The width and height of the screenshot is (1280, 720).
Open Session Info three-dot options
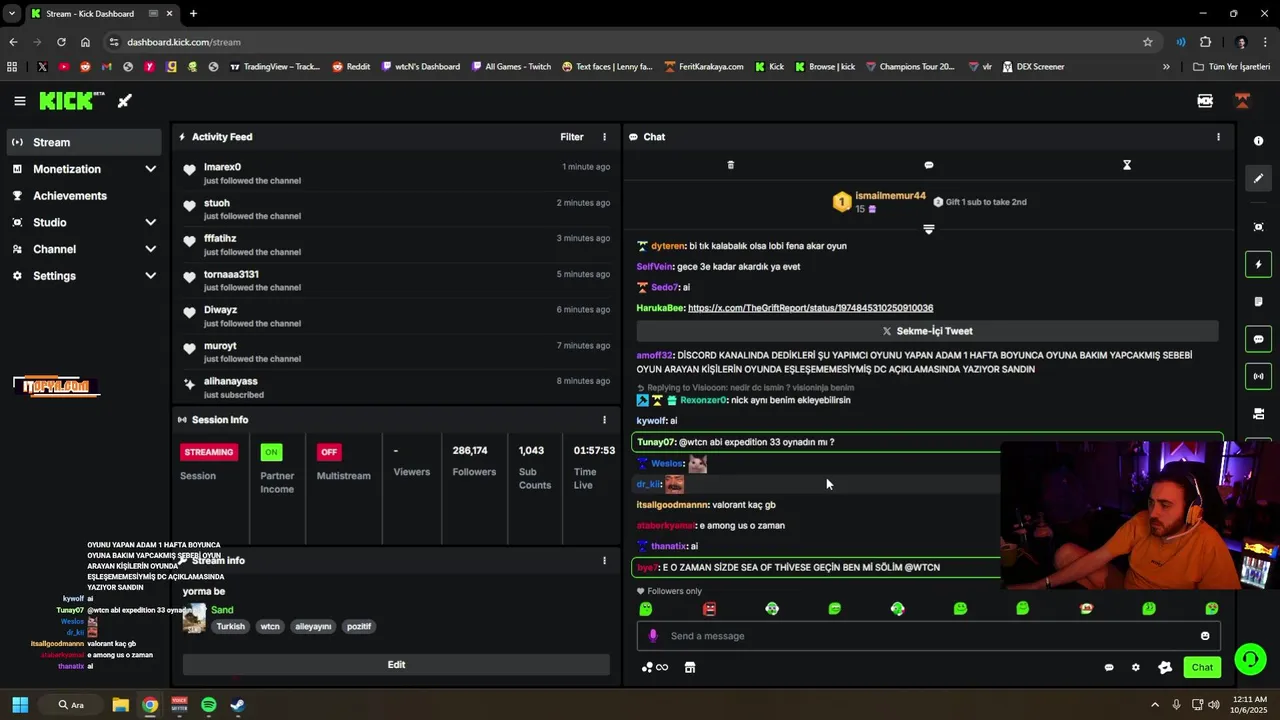coord(604,420)
